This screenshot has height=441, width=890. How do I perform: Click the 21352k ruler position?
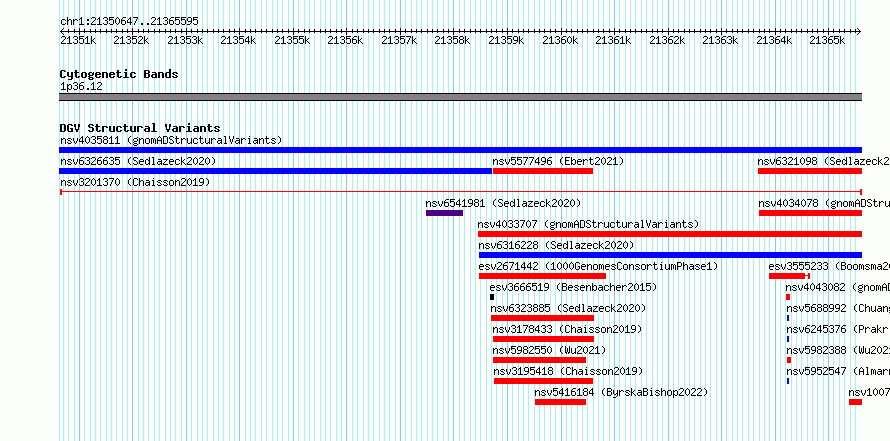[x=131, y=40]
